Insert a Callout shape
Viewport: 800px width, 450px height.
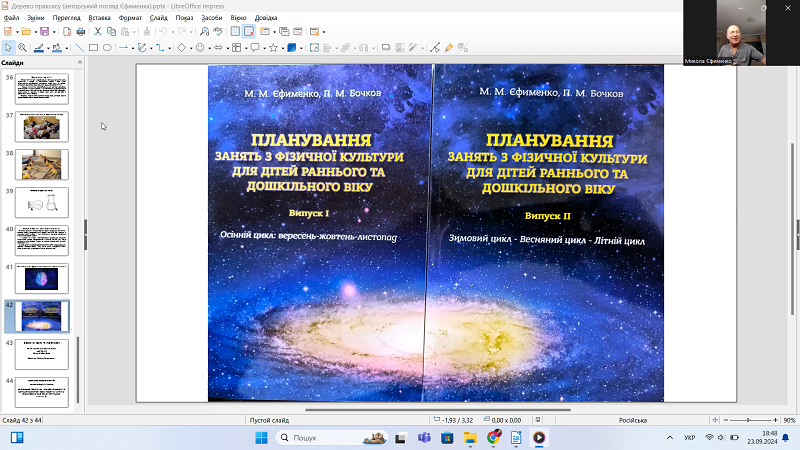[255, 47]
